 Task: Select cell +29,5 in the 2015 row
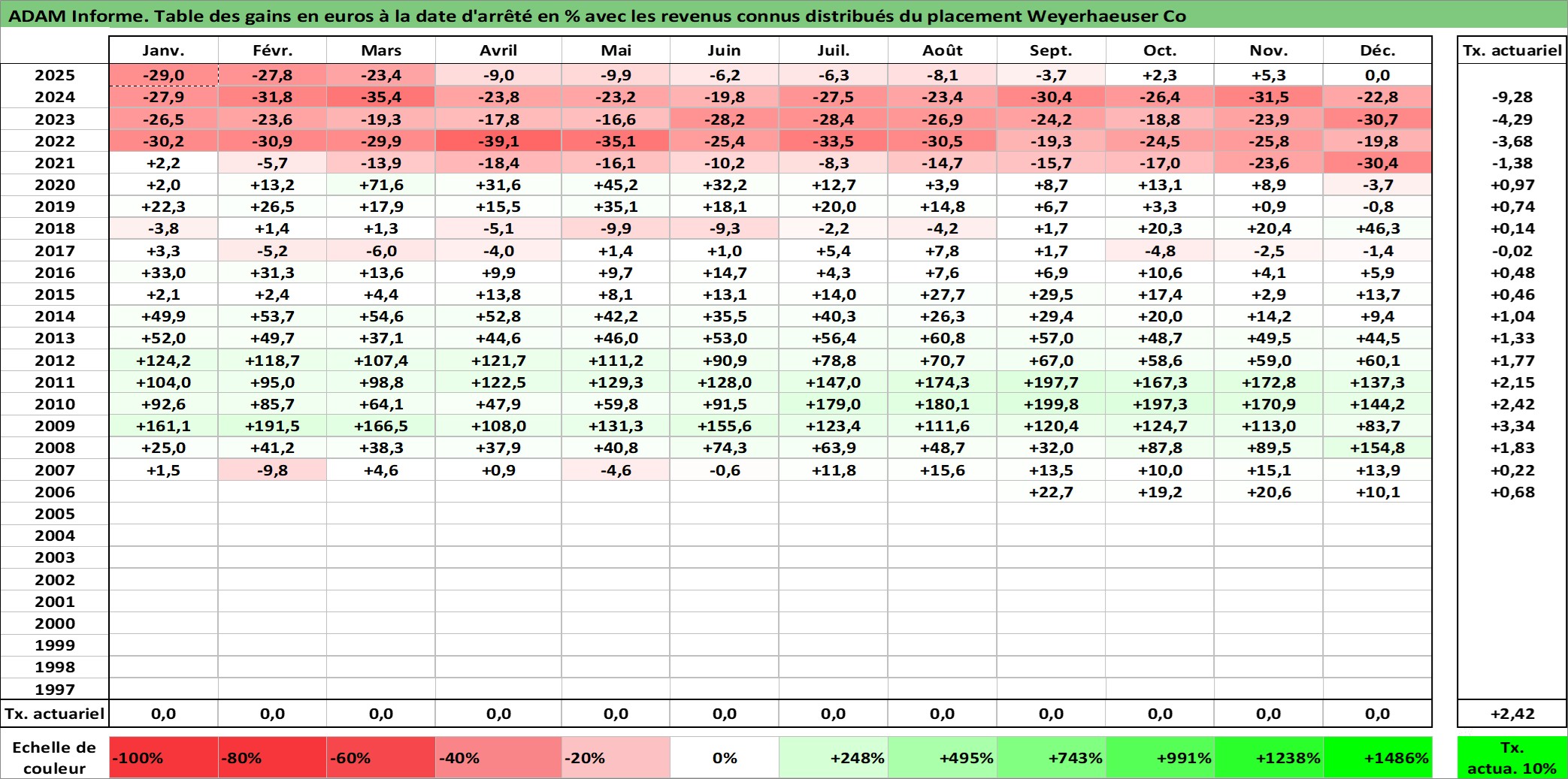(x=1051, y=294)
